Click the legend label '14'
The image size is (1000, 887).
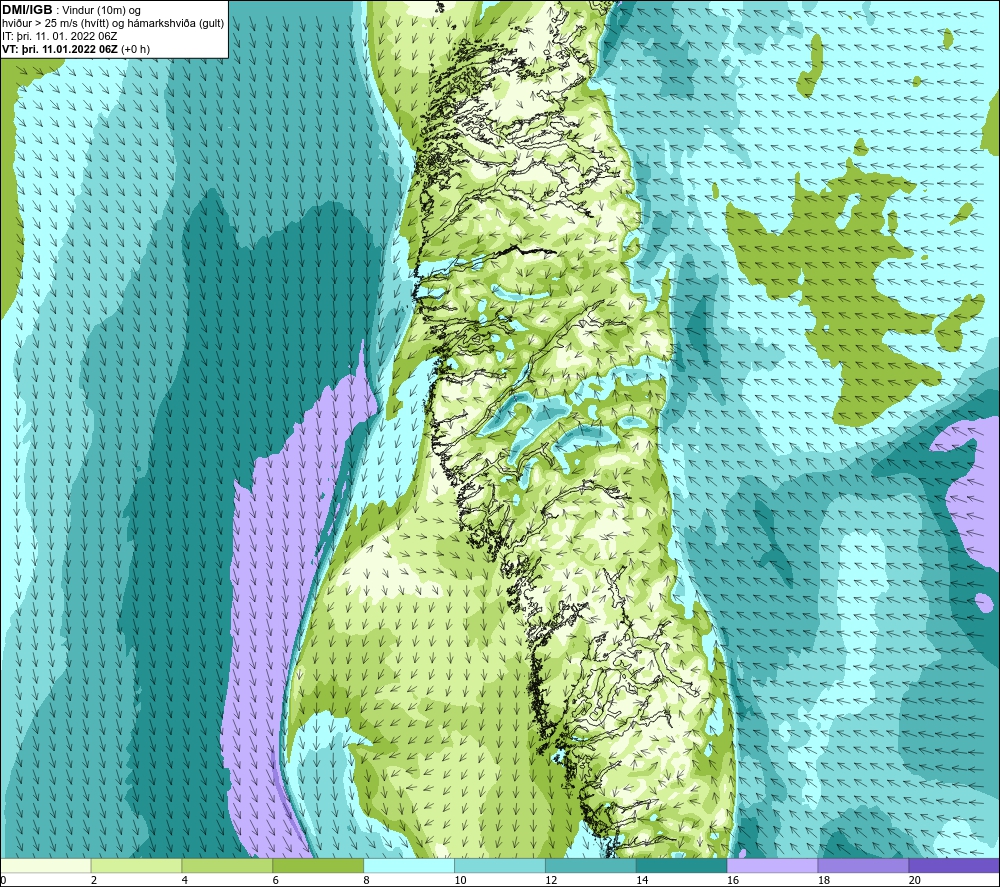point(642,880)
